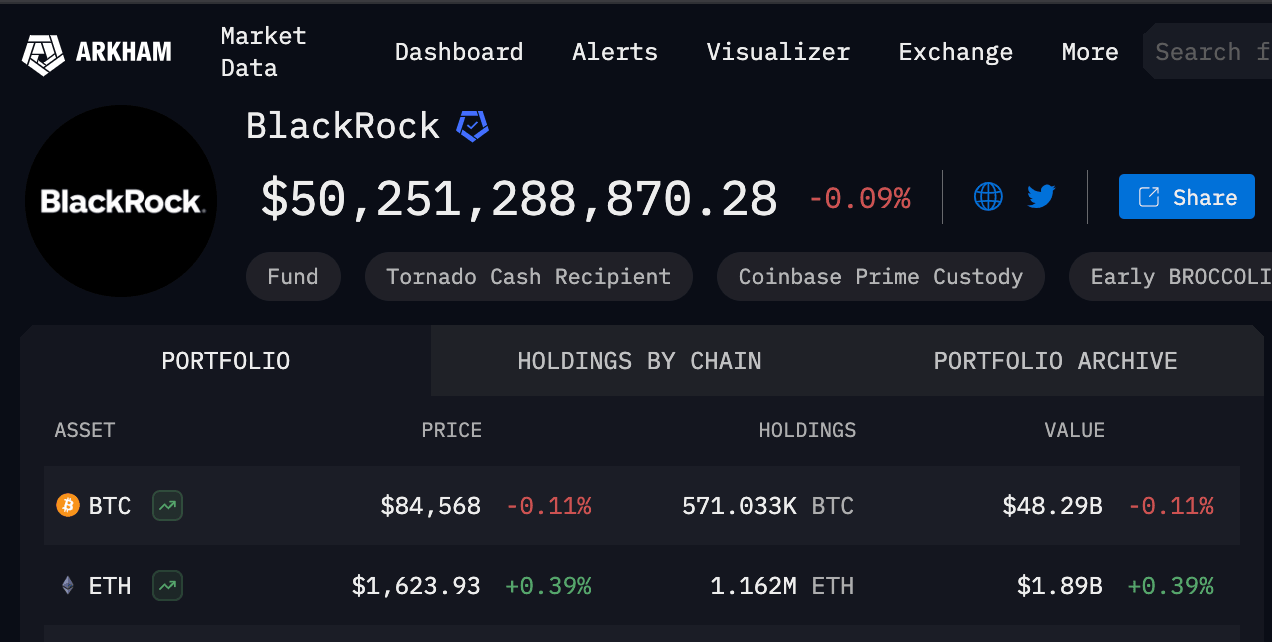Open the Market Data menu
This screenshot has height=642, width=1272.
click(x=262, y=50)
